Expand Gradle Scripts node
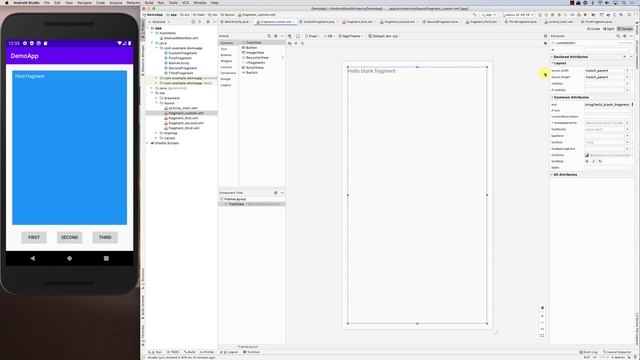Viewport: 640px width, 360px height. coord(148,143)
